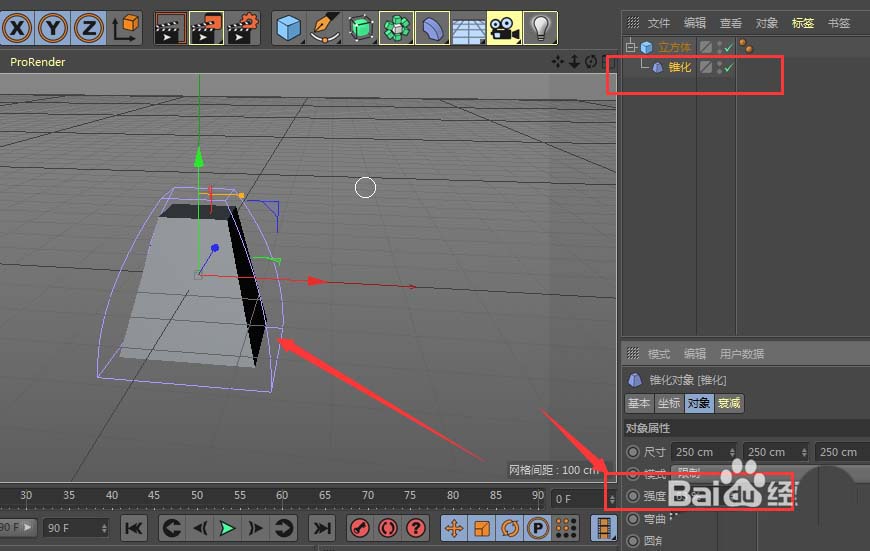Click the keyframe selection question-mark icon
The width and height of the screenshot is (870, 551).
click(x=416, y=528)
